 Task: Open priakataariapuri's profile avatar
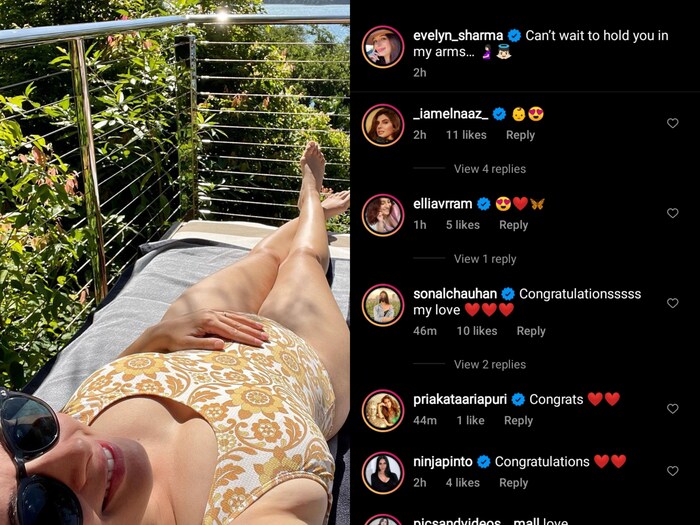(x=383, y=411)
